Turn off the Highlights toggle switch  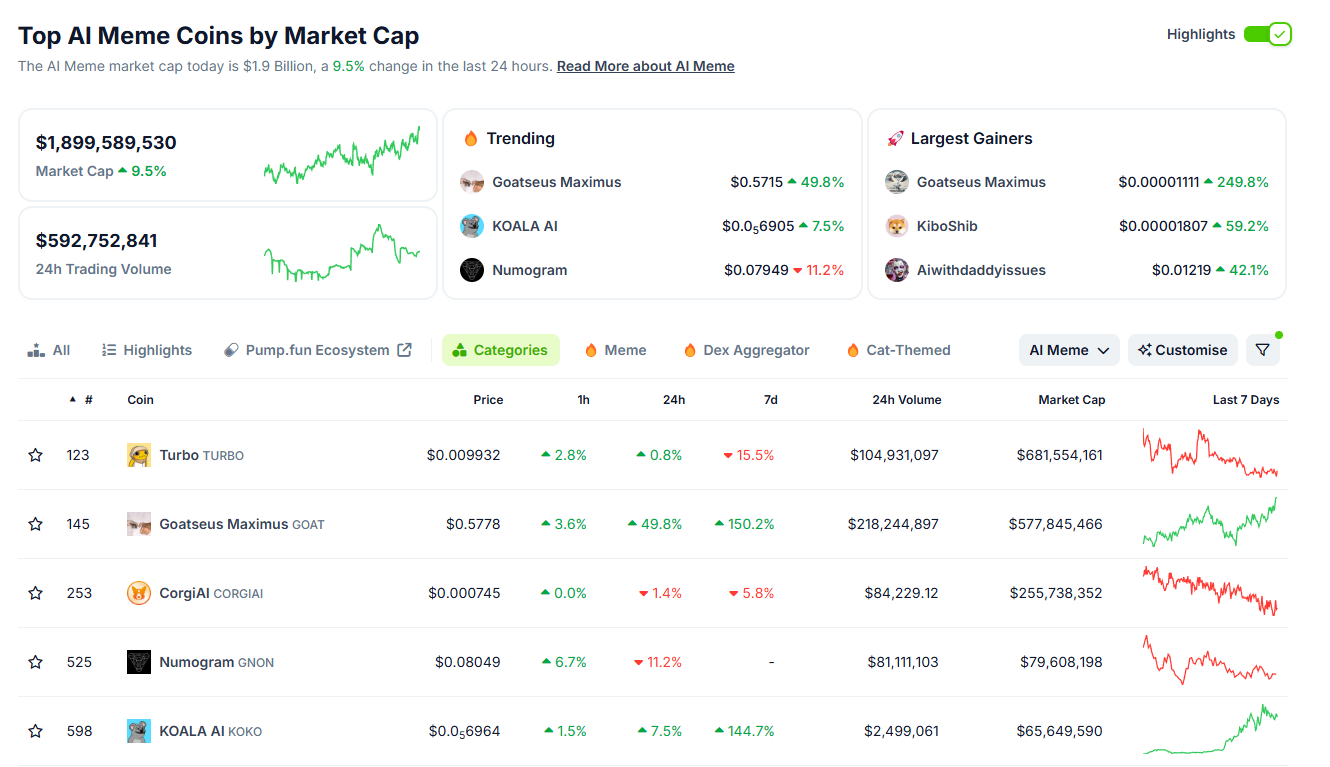[x=1267, y=34]
